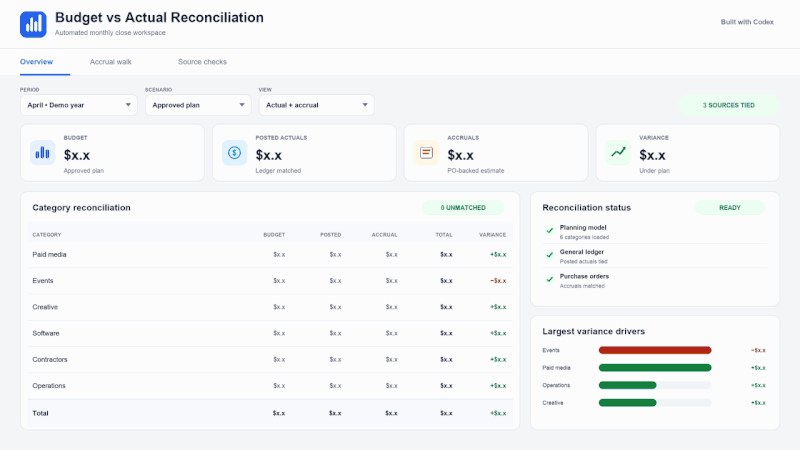The image size is (800, 450).
Task: Click the Budget column header
Action: 274,235
